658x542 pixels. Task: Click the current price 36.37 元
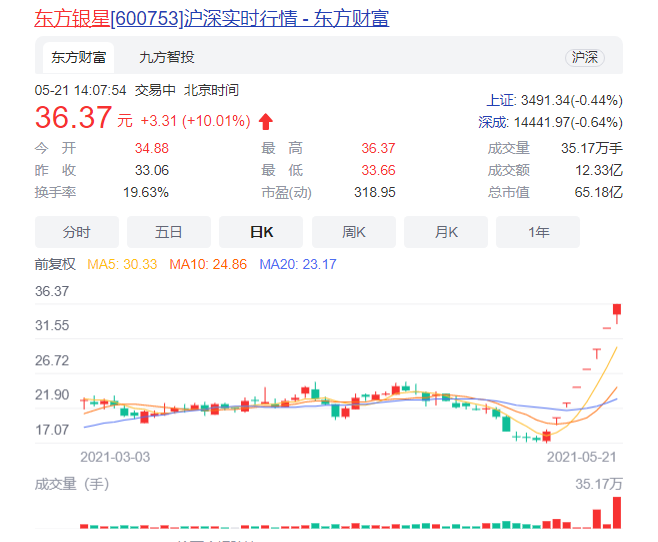pos(84,117)
